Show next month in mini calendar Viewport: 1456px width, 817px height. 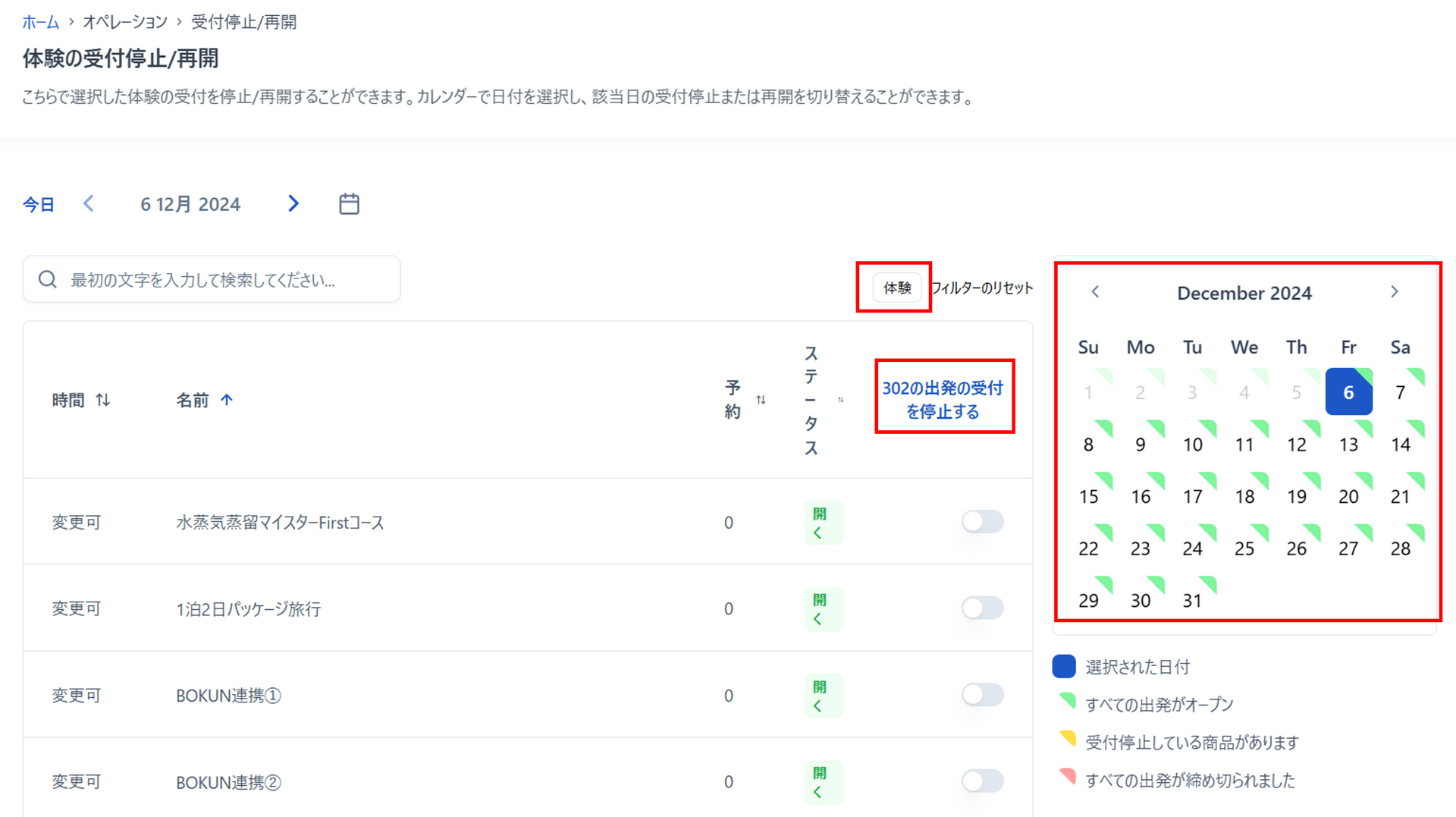pyautogui.click(x=1394, y=292)
